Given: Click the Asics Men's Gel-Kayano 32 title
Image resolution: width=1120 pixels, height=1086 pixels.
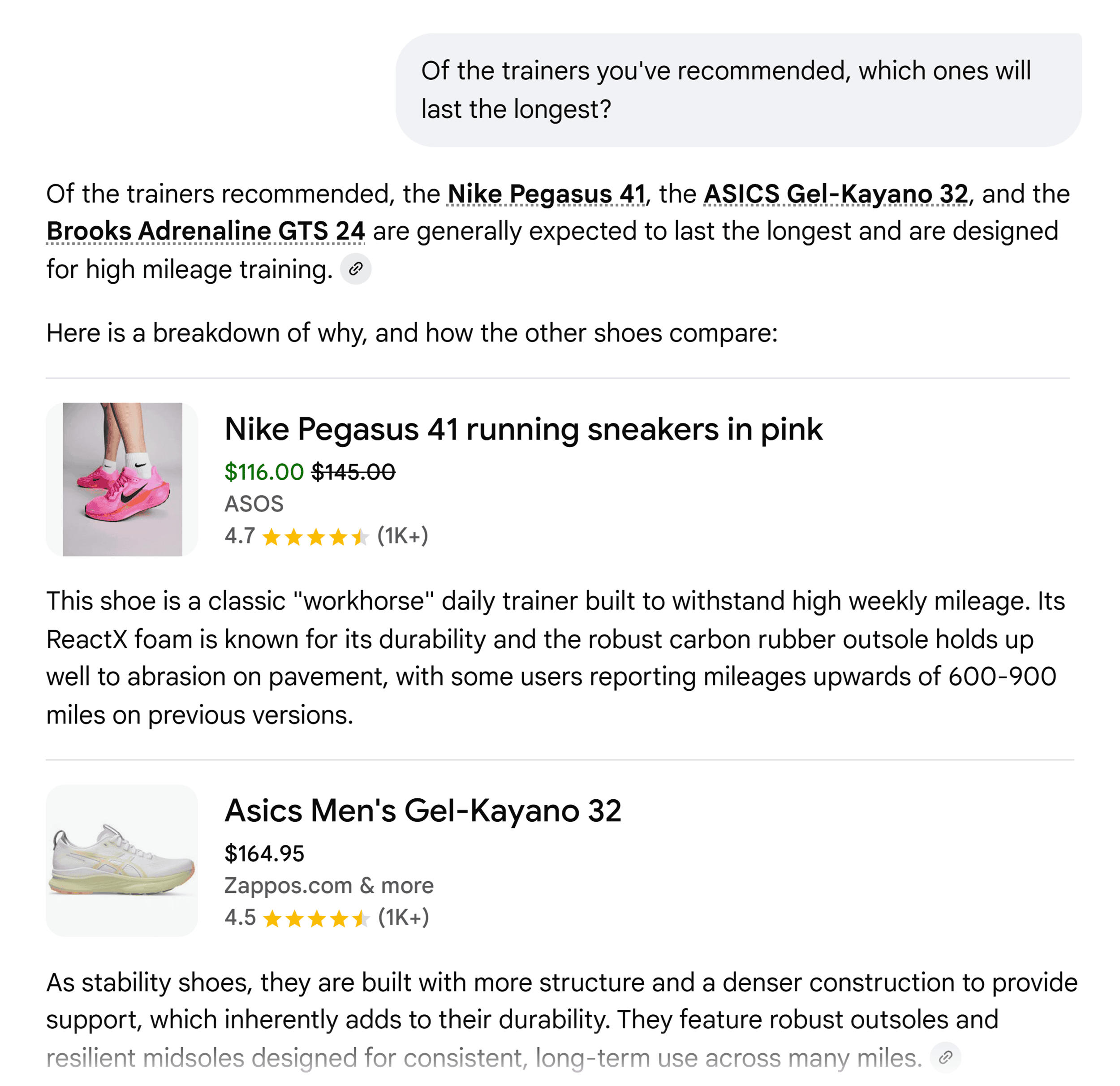Looking at the screenshot, I should pos(423,810).
